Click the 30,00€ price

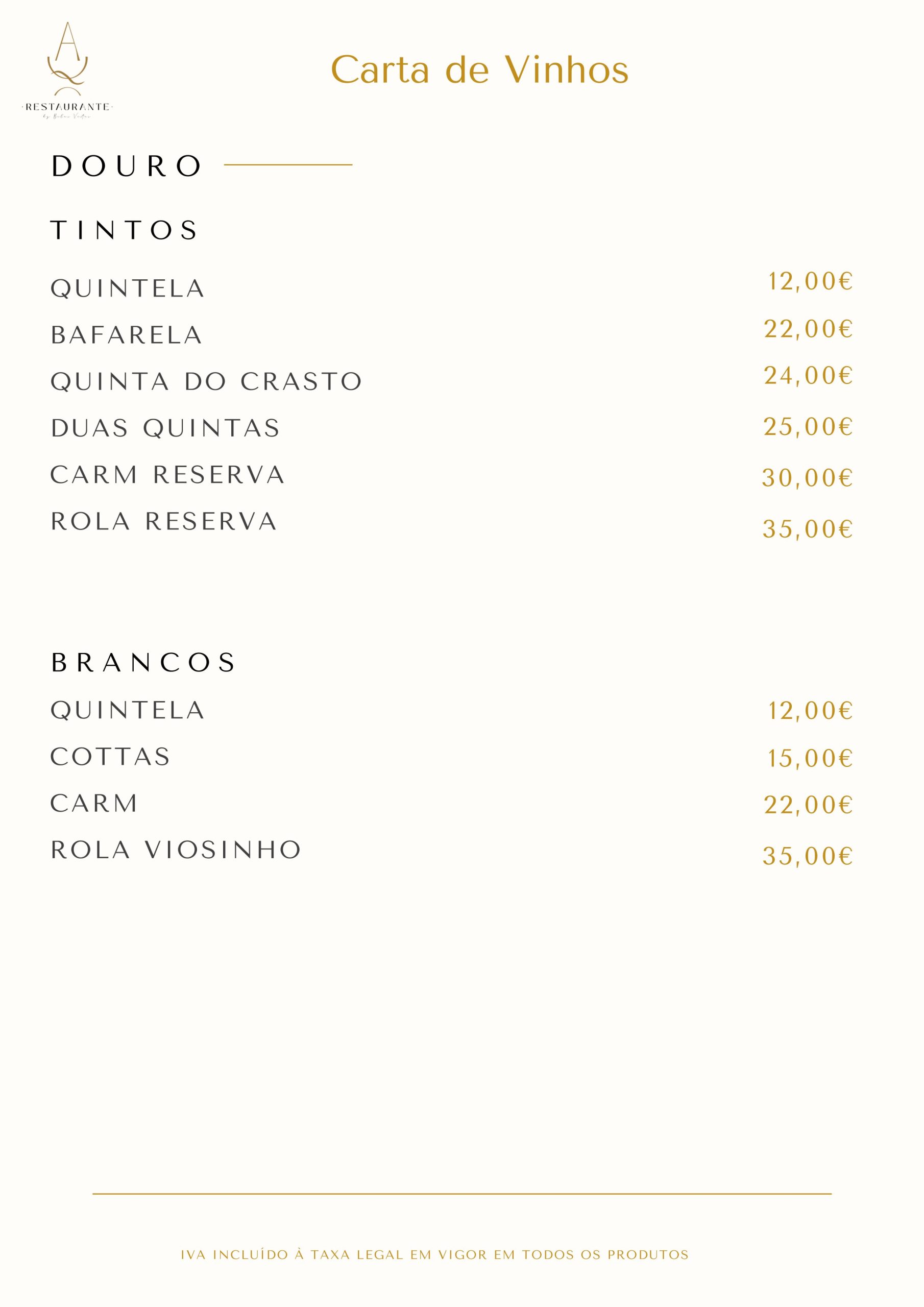point(808,478)
